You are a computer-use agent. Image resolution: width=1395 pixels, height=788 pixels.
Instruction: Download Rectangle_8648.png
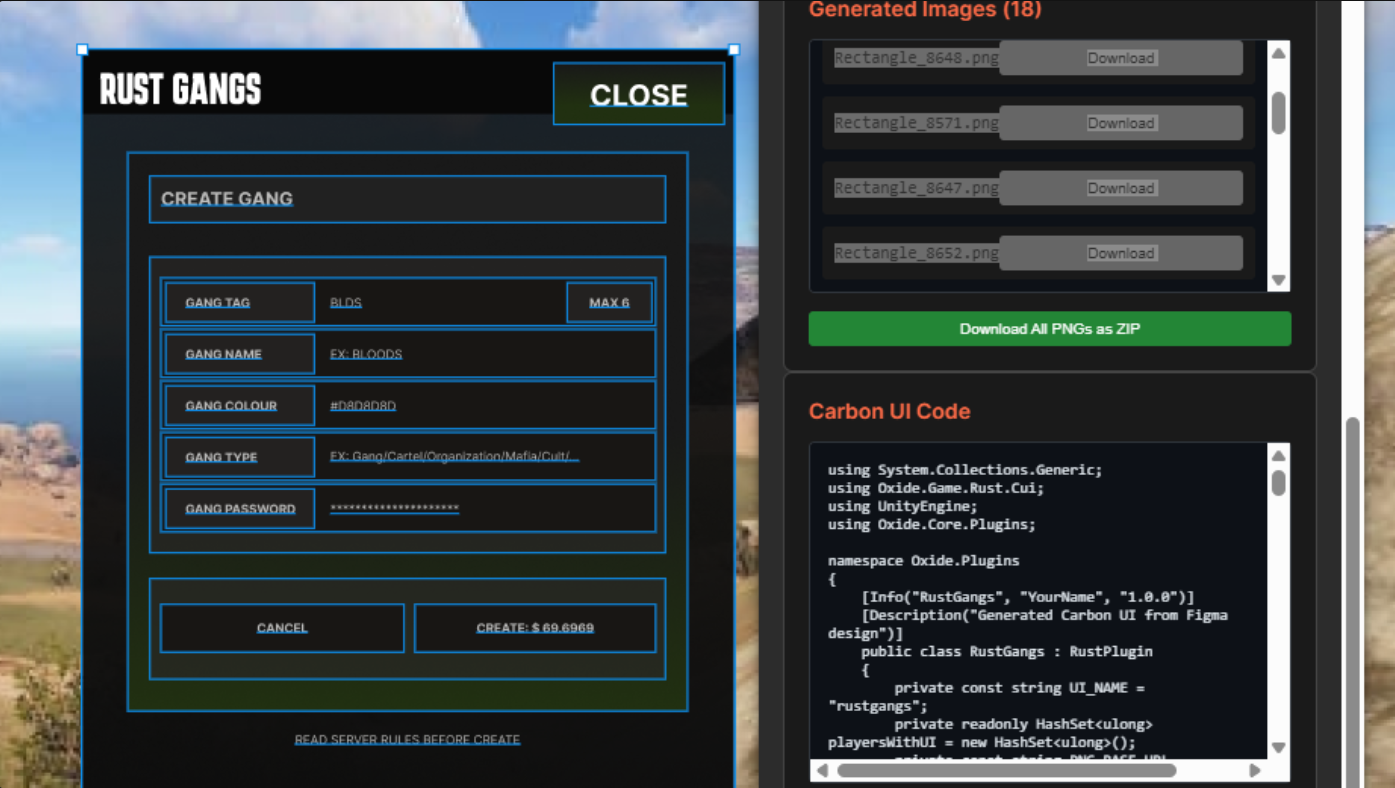pyautogui.click(x=1120, y=58)
